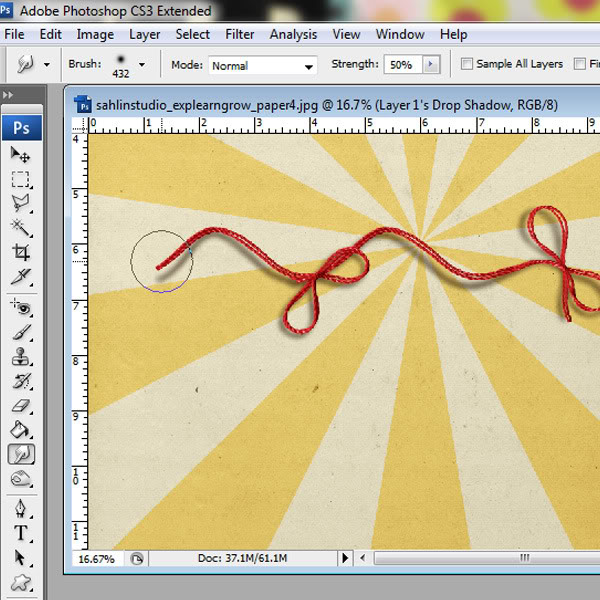The width and height of the screenshot is (600, 600).
Task: Click the Ps logo atop toolbox
Action: tap(22, 128)
